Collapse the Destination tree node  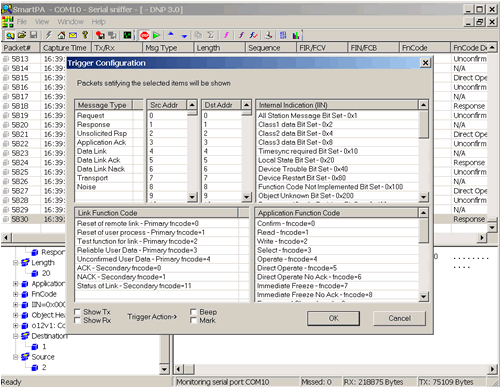coord(16,336)
